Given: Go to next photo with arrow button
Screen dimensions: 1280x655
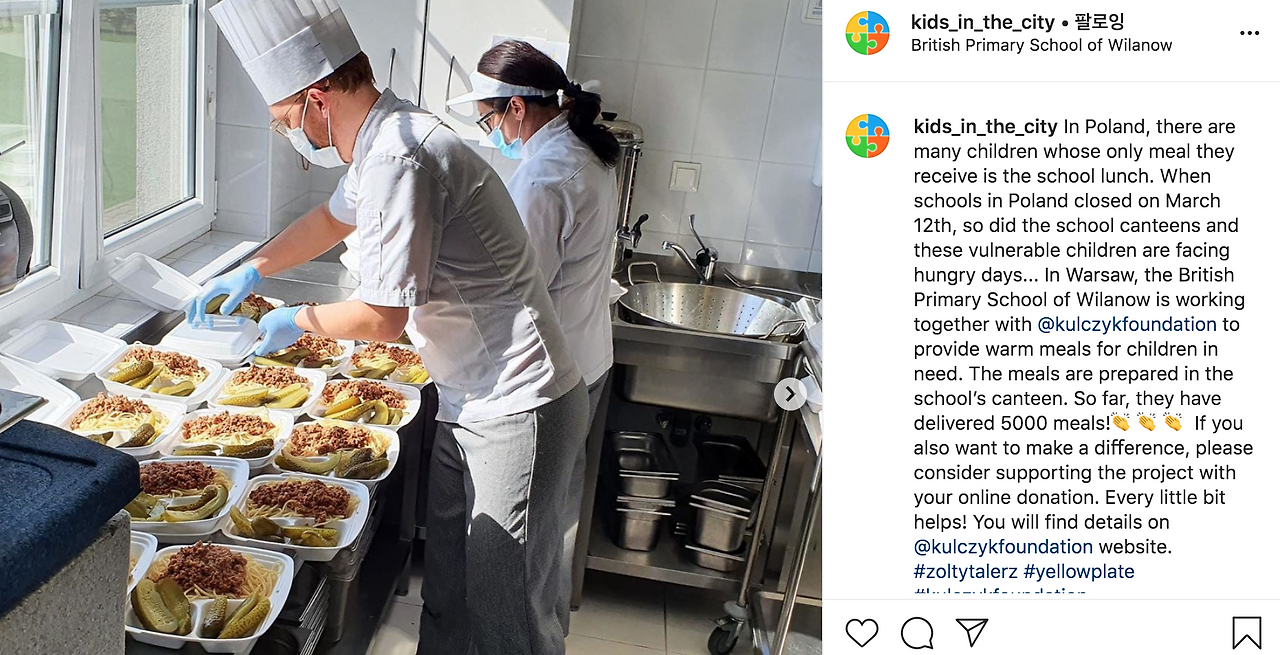Looking at the screenshot, I should (790, 394).
